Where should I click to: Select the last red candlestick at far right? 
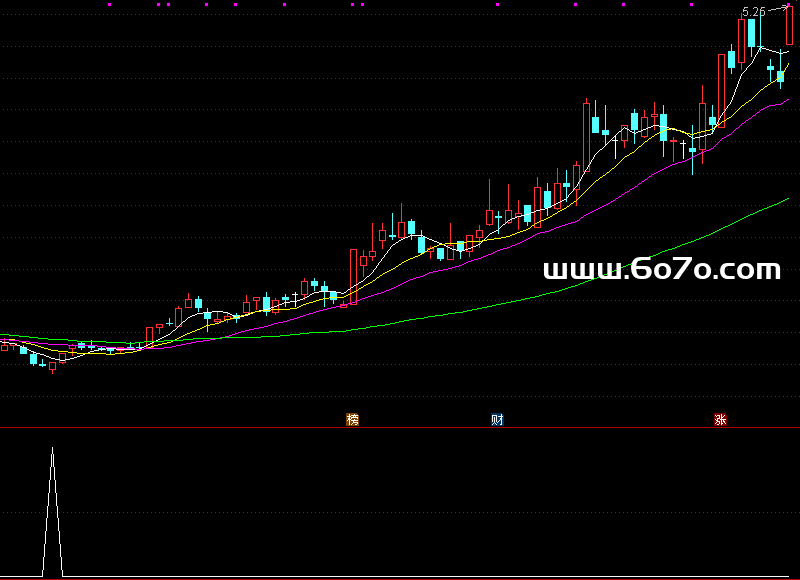[x=789, y=25]
